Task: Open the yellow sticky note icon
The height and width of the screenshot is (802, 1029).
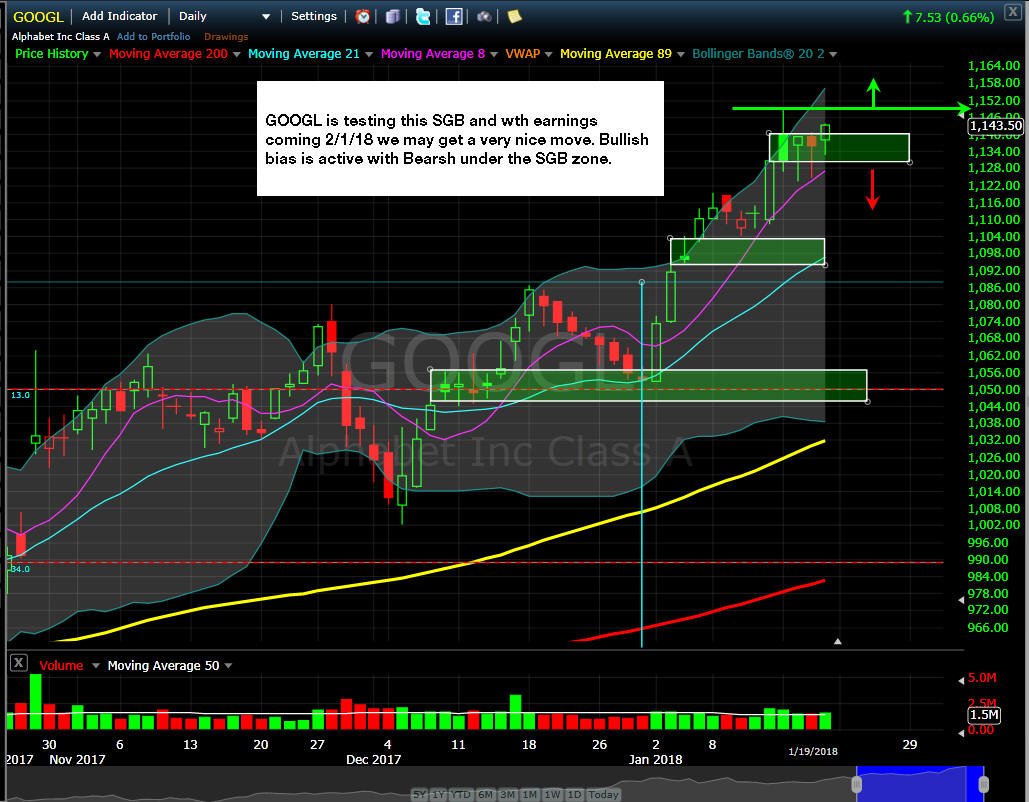Action: pyautogui.click(x=514, y=16)
